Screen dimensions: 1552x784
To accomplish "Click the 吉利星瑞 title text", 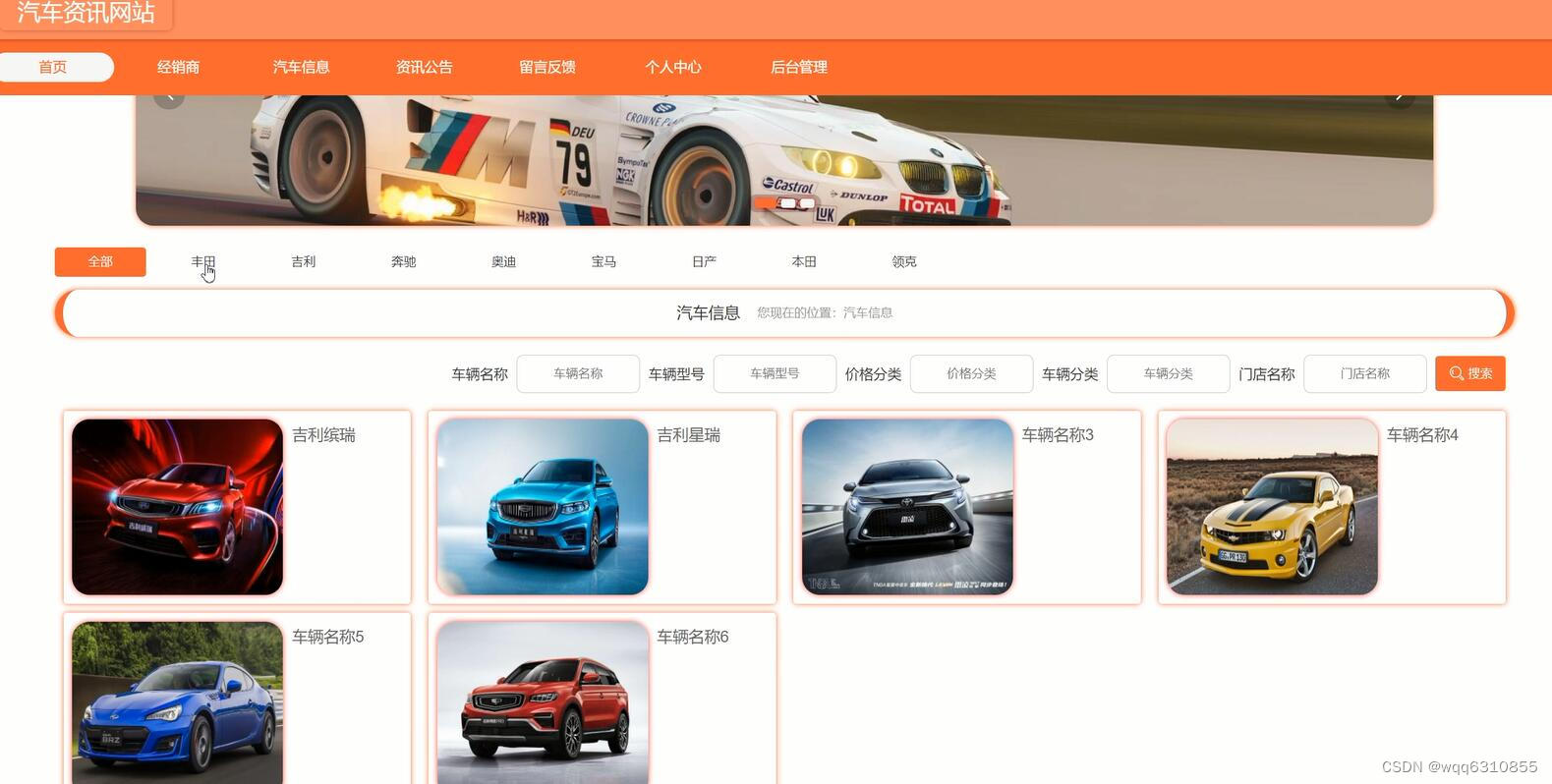I will click(688, 435).
